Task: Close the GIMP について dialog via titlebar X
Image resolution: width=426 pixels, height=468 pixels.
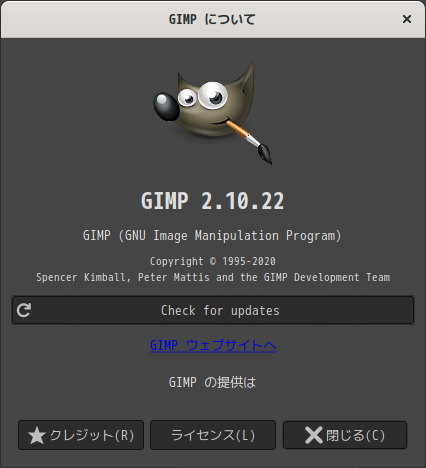Action: [407, 19]
